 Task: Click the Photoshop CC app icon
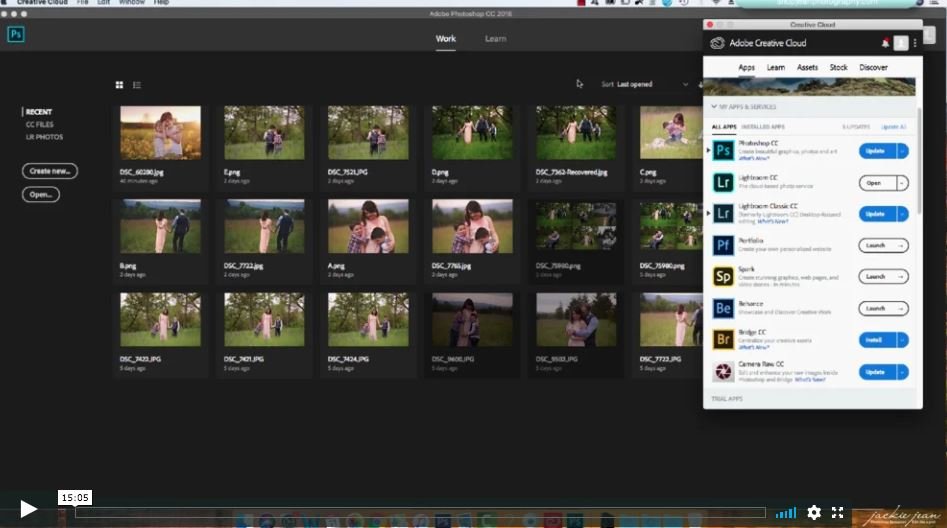(723, 150)
